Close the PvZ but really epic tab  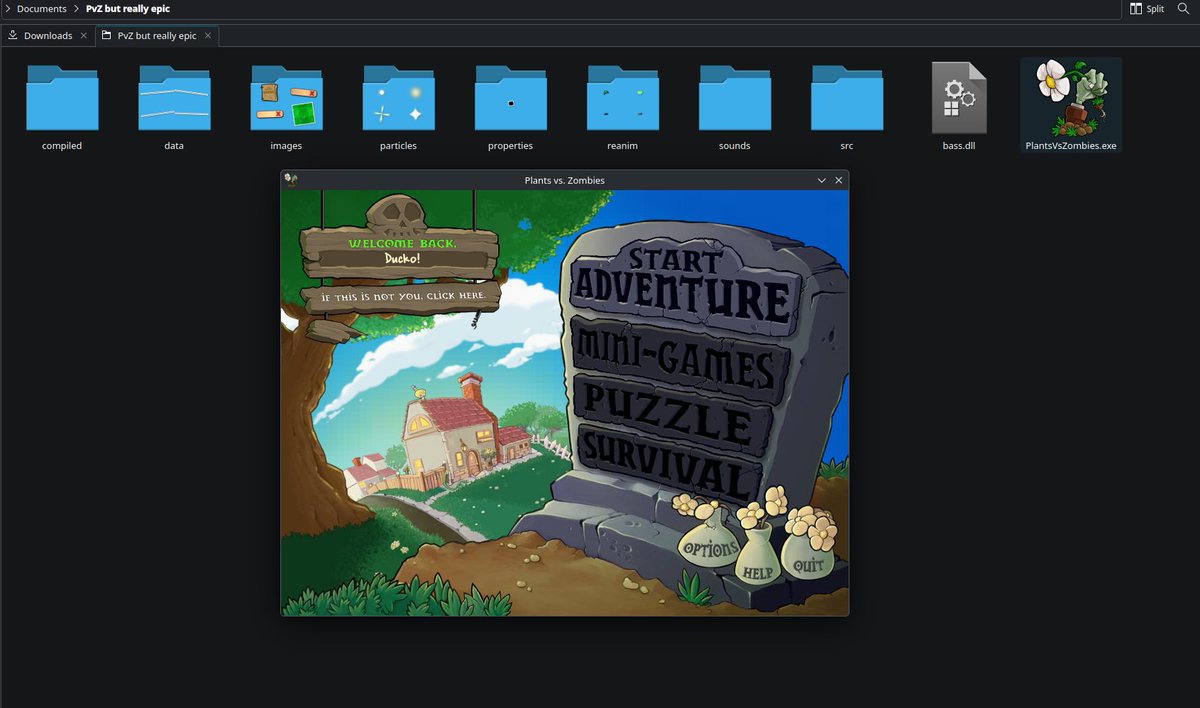pos(208,36)
